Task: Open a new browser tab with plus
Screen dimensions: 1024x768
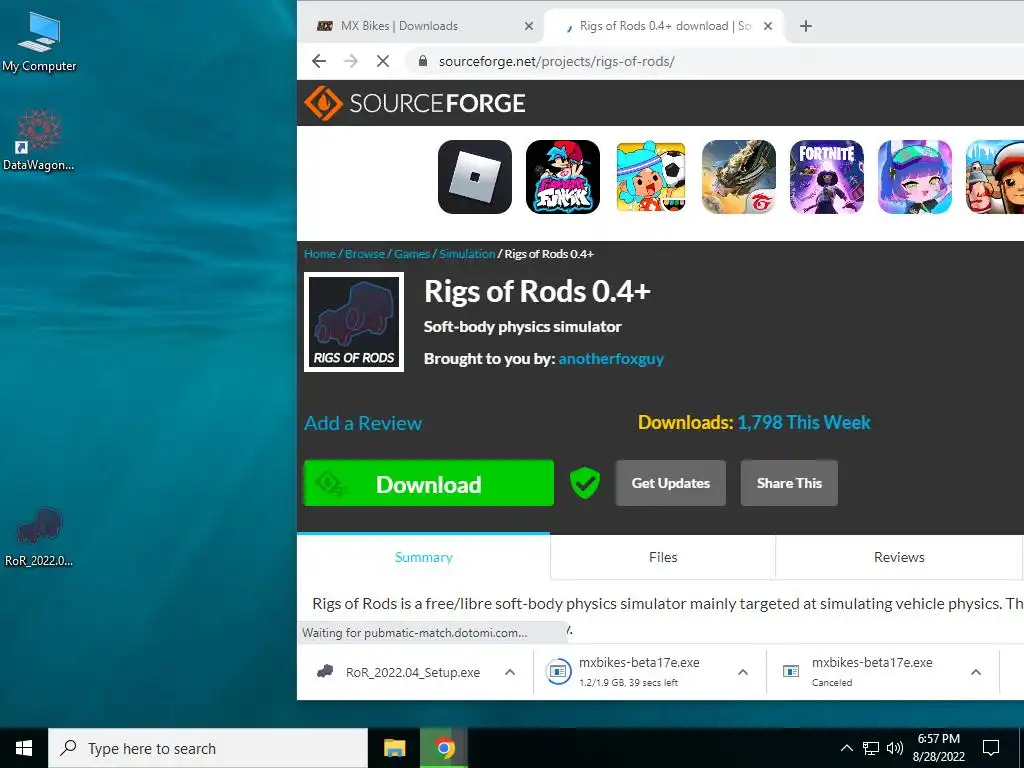Action: (806, 26)
